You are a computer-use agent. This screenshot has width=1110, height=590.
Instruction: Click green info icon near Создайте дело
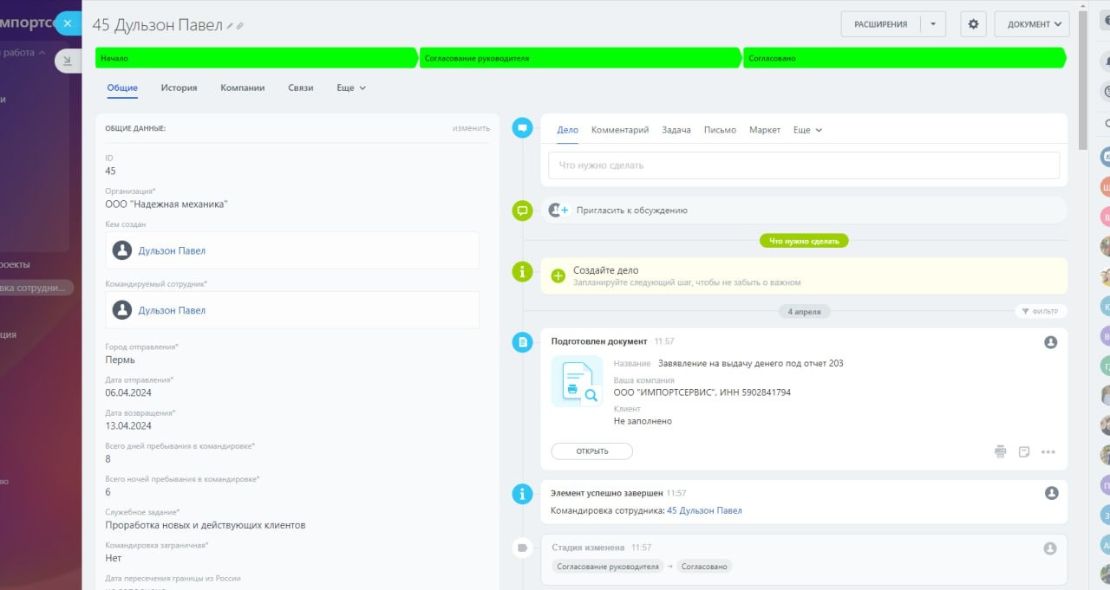point(522,271)
